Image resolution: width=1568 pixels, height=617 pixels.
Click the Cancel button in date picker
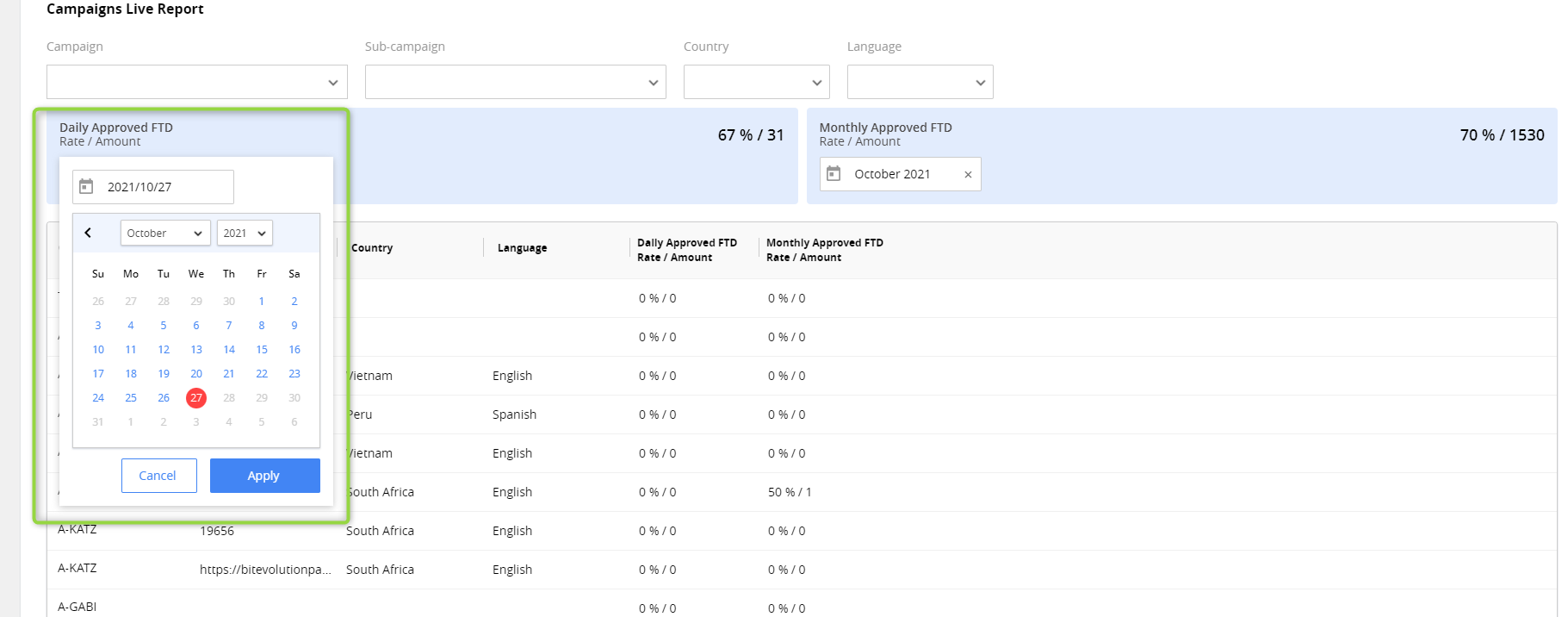158,476
